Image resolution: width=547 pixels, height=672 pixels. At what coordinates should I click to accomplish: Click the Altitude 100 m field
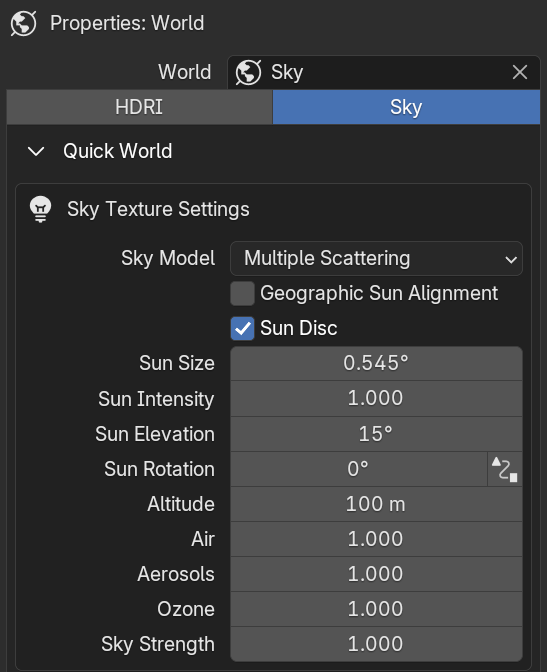376,504
